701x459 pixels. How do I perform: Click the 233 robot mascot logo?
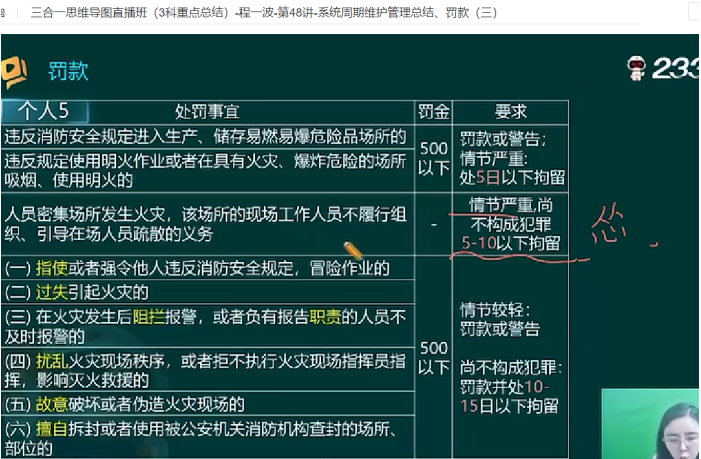(636, 68)
